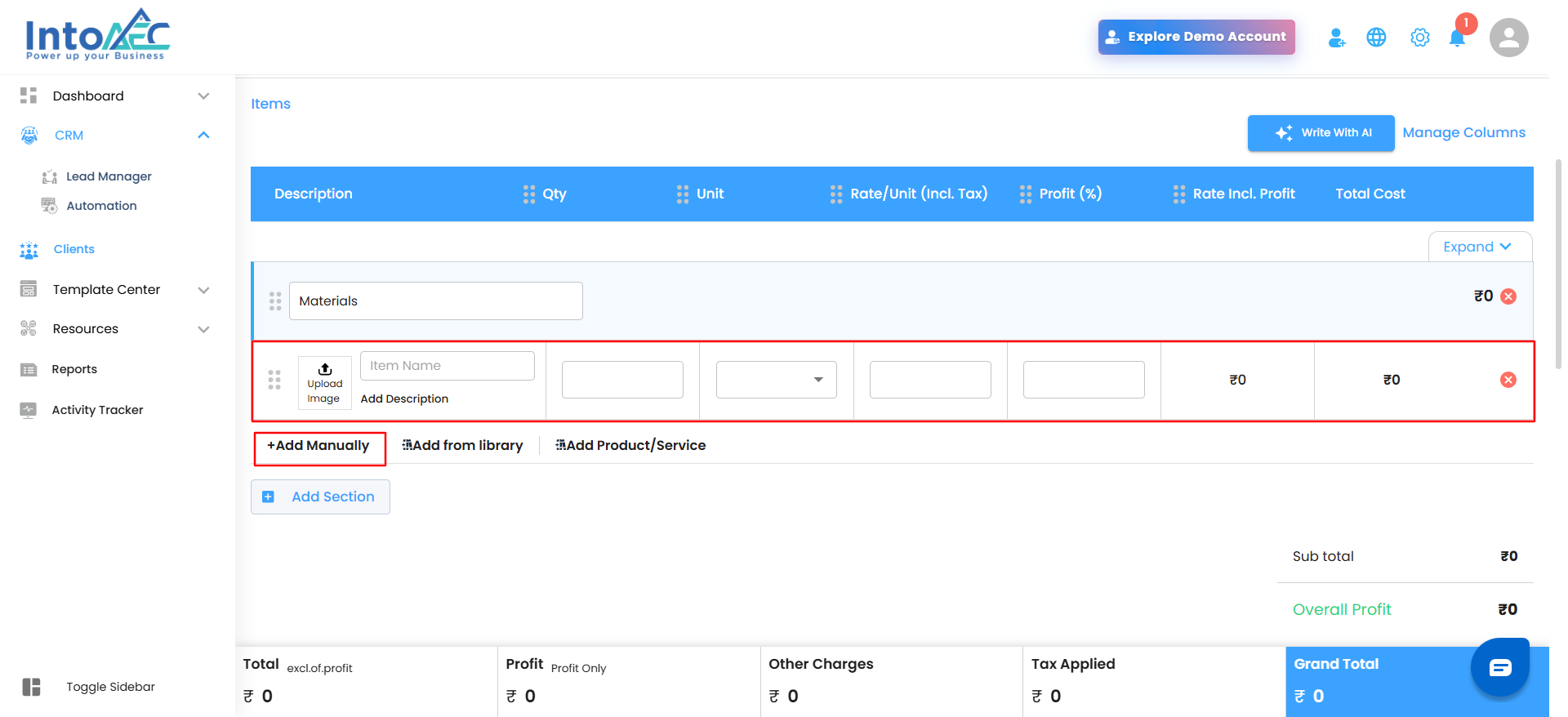Click the Resources icon
Image resolution: width=1568 pixels, height=717 pixels.
click(x=29, y=328)
